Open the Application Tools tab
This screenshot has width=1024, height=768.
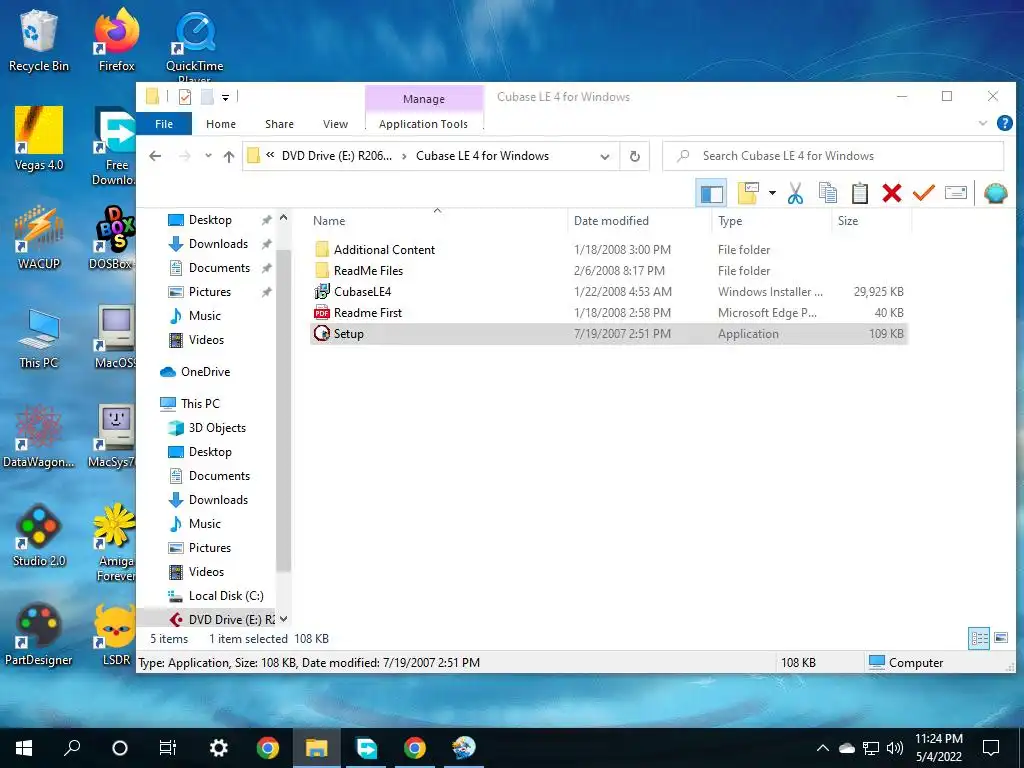coord(423,124)
